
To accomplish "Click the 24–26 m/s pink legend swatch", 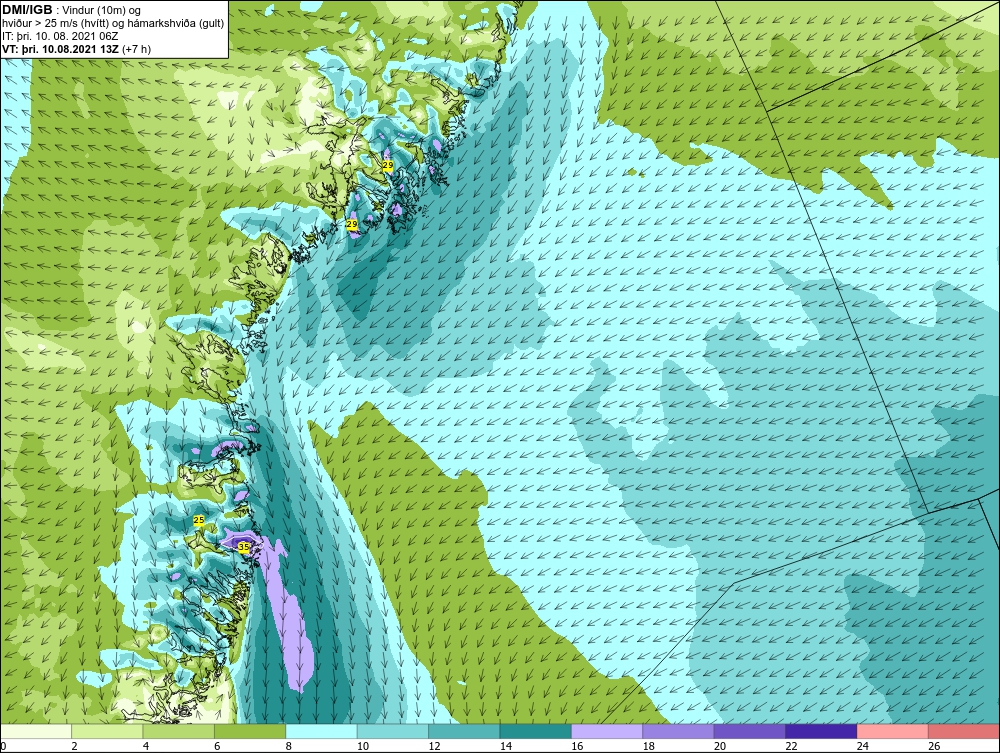I will coord(893,731).
